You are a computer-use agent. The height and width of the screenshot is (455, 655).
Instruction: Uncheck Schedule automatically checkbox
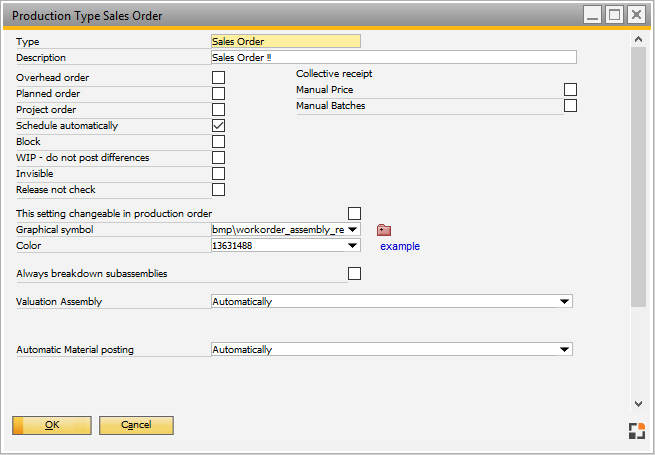(218, 126)
